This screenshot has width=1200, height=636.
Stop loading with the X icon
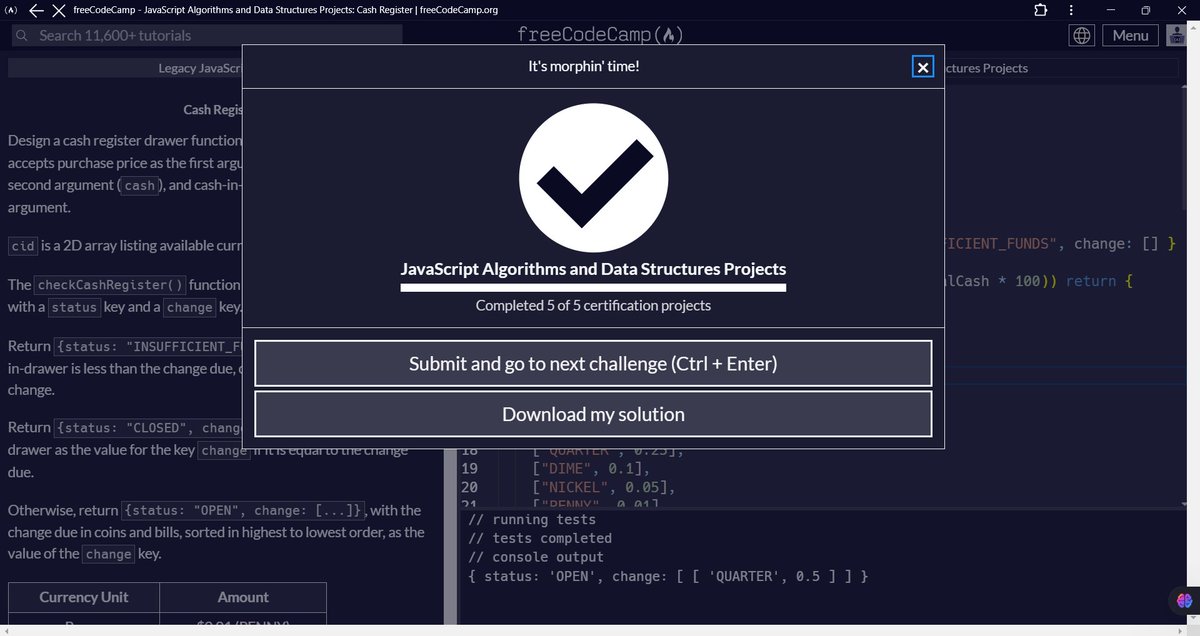[58, 10]
